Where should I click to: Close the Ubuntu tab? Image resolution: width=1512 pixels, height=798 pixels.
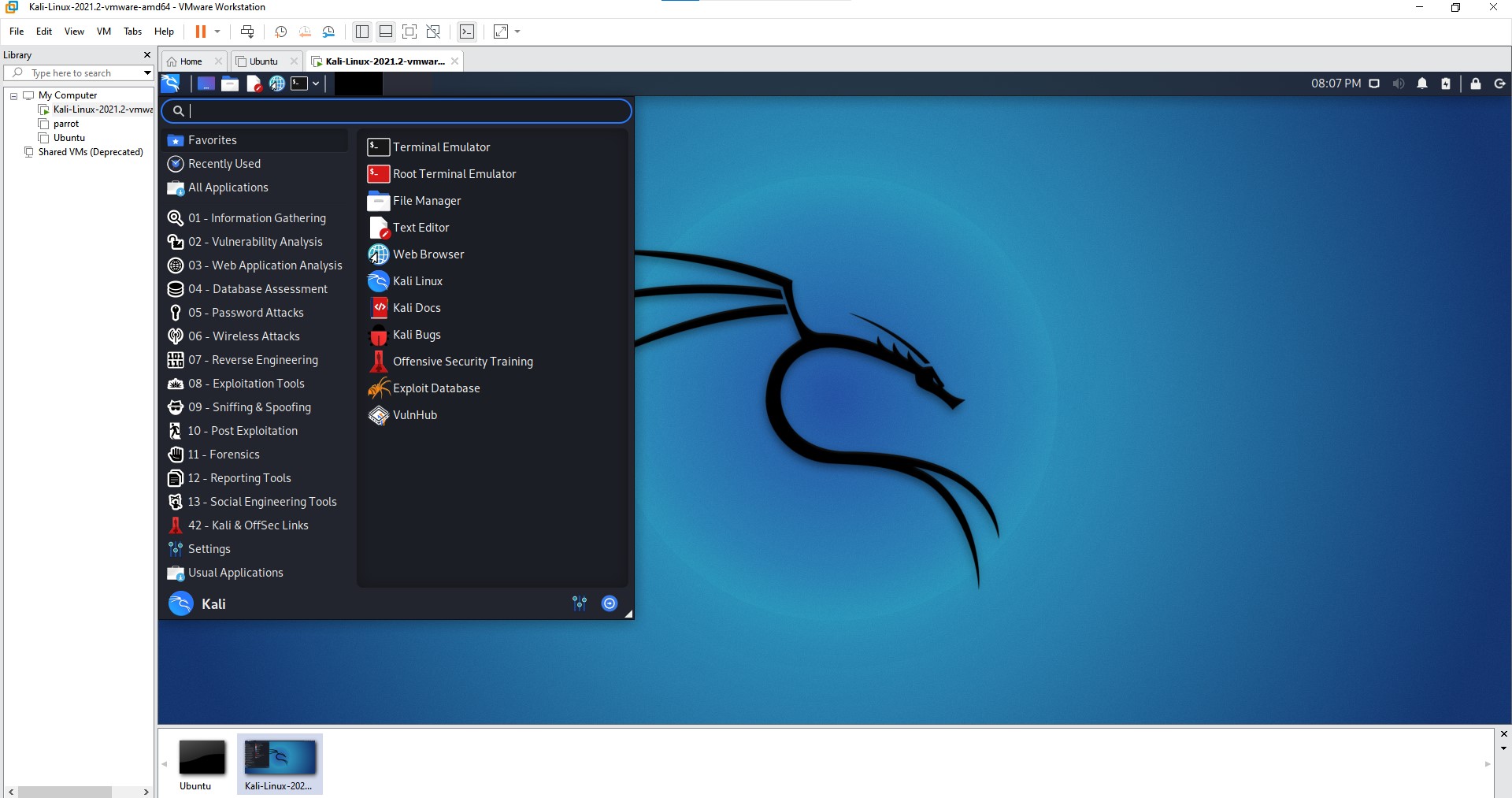click(294, 61)
